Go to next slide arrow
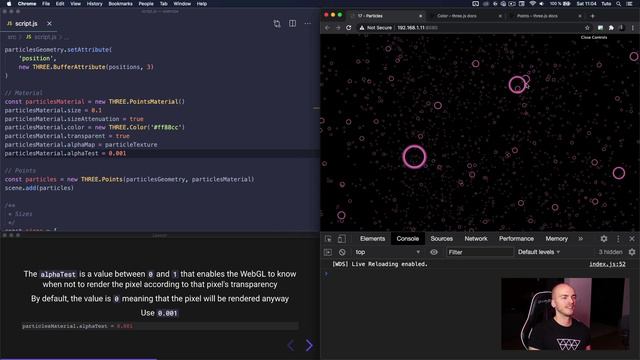The height and width of the screenshot is (360, 640). tap(309, 345)
